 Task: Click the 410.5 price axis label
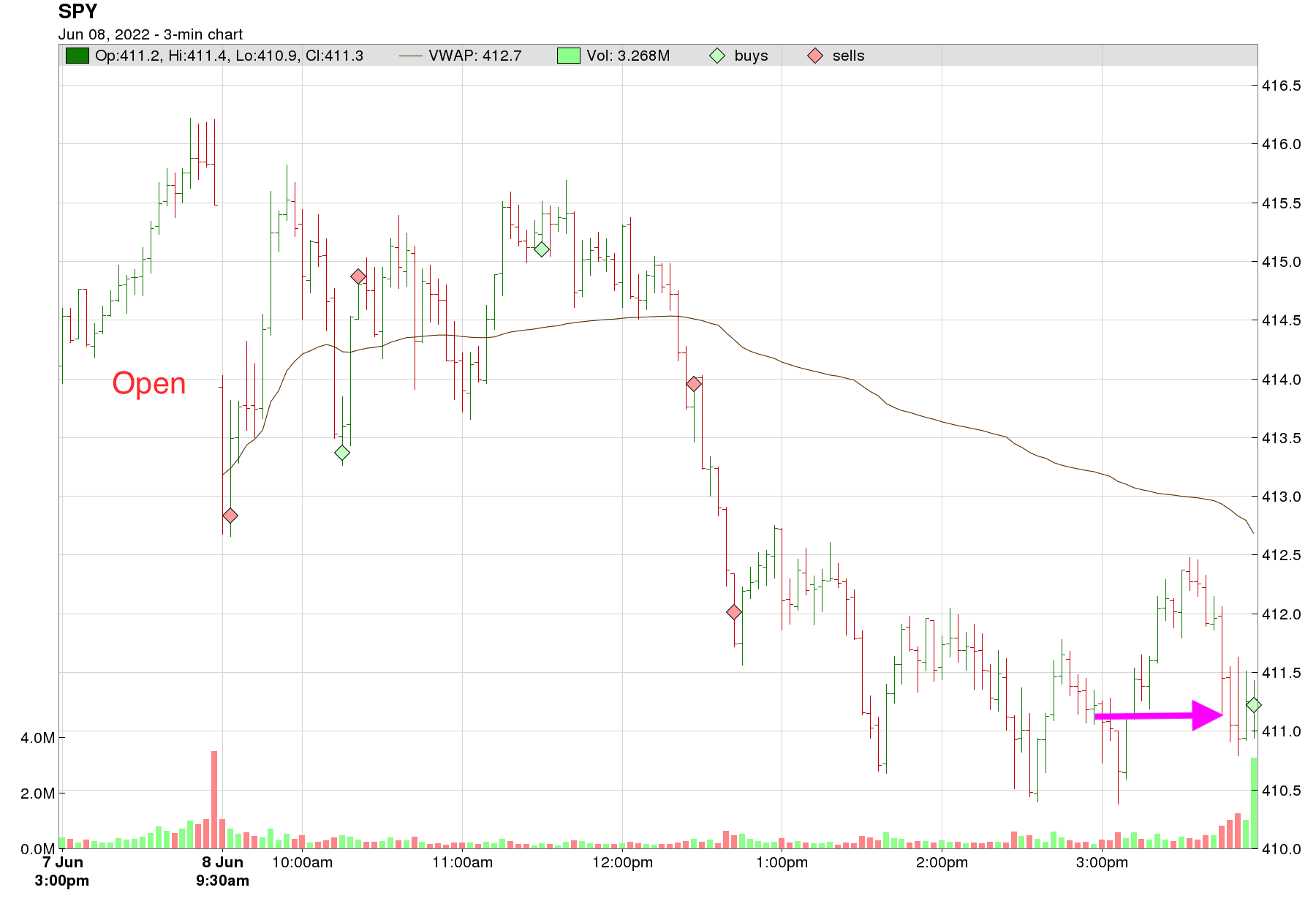tap(1282, 791)
